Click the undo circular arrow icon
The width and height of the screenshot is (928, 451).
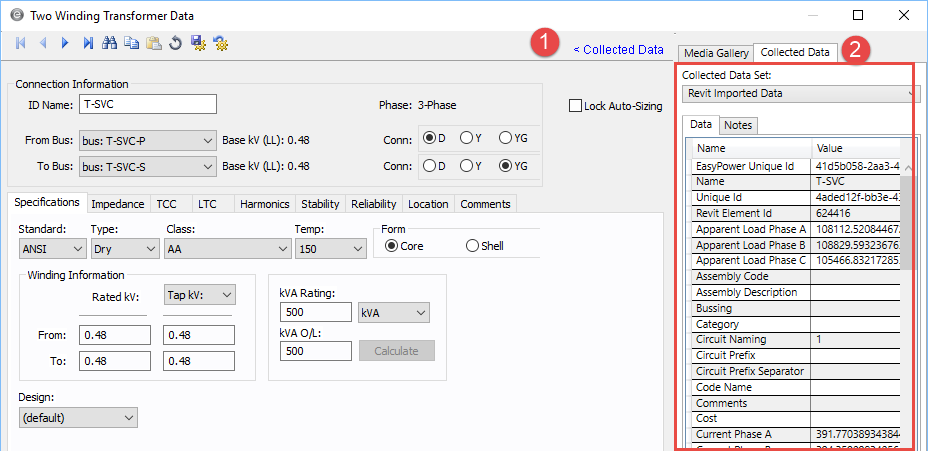click(176, 43)
